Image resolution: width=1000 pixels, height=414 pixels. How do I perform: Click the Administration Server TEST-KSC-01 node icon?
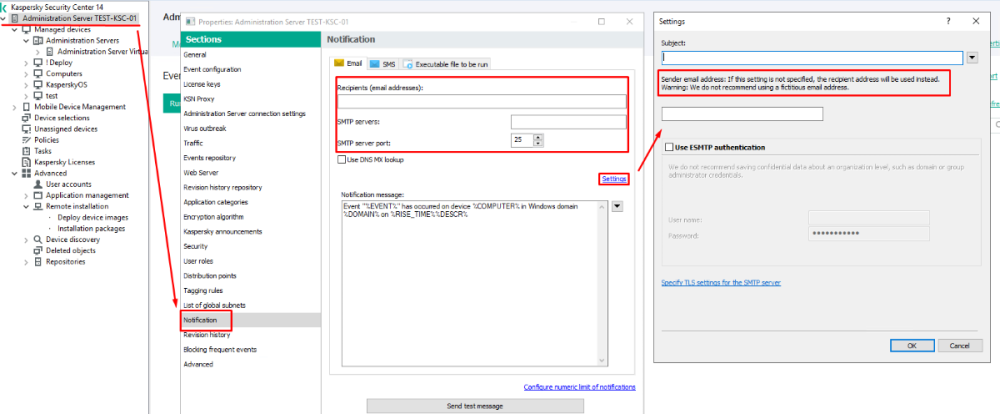(x=17, y=18)
